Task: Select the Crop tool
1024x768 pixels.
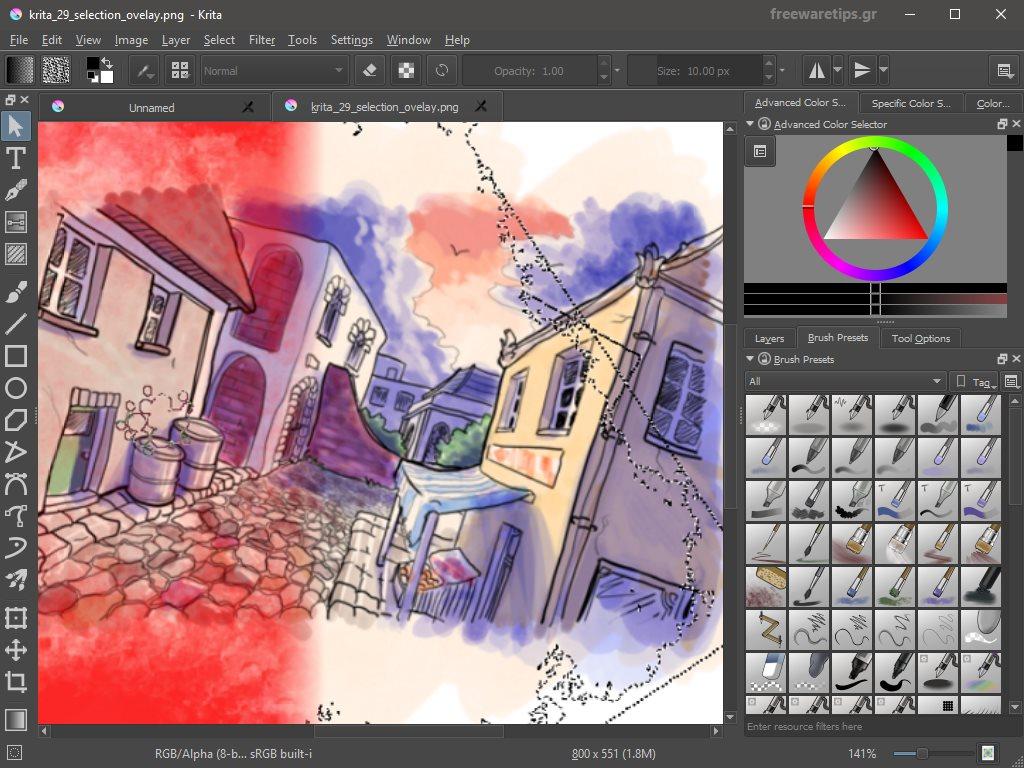Action: 16,682
